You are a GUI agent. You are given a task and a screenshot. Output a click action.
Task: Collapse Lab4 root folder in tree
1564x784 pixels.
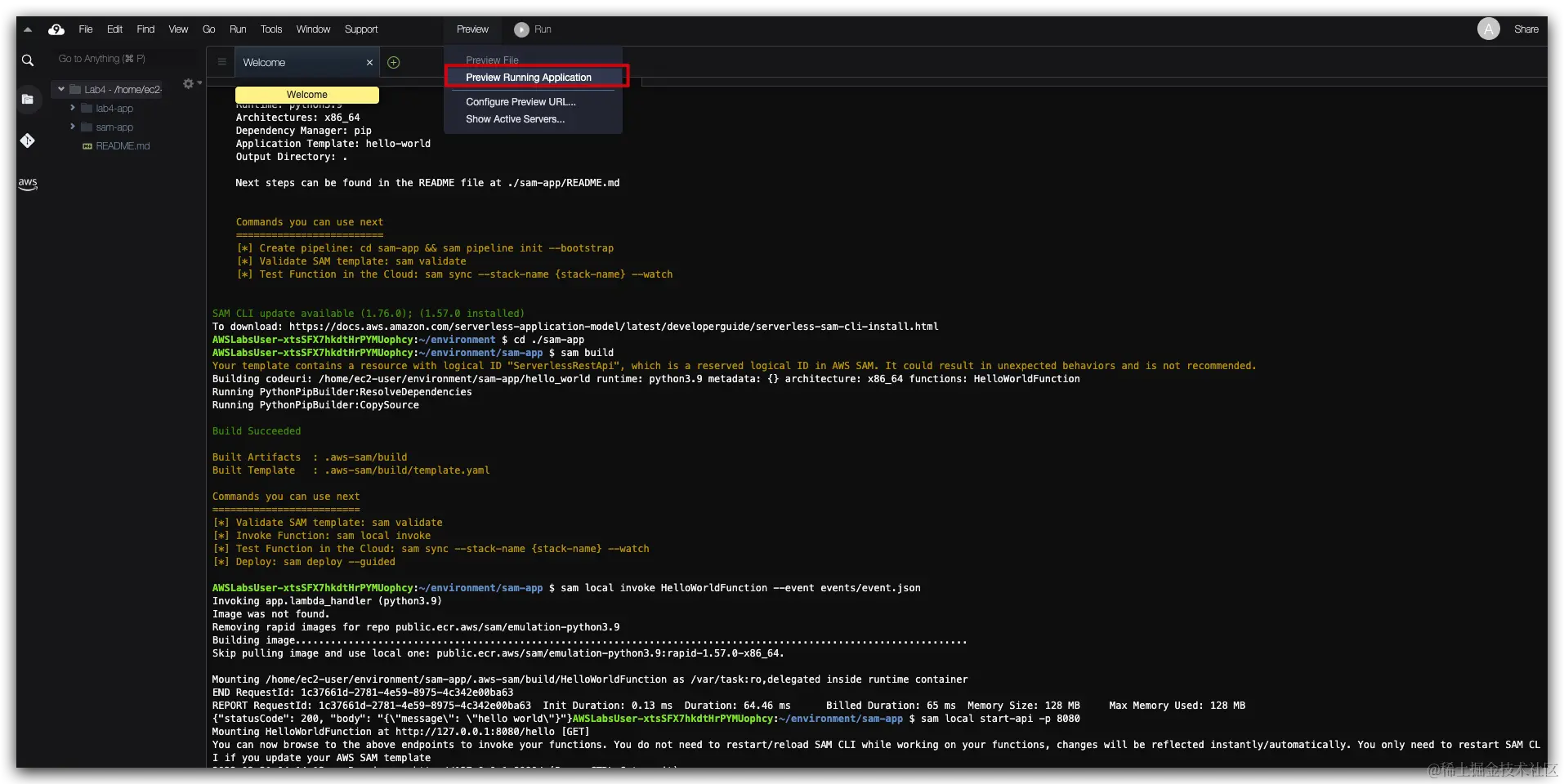point(61,89)
